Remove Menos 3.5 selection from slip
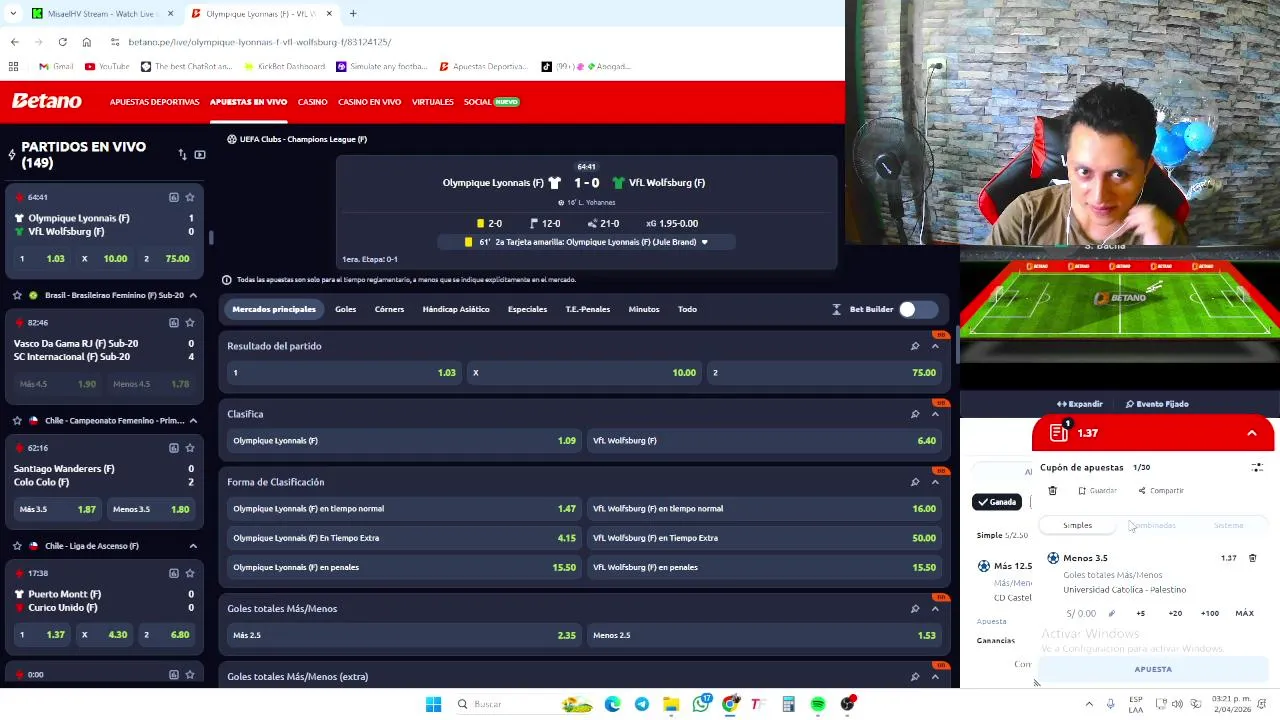Screen dimensions: 1280x720 (1252, 558)
